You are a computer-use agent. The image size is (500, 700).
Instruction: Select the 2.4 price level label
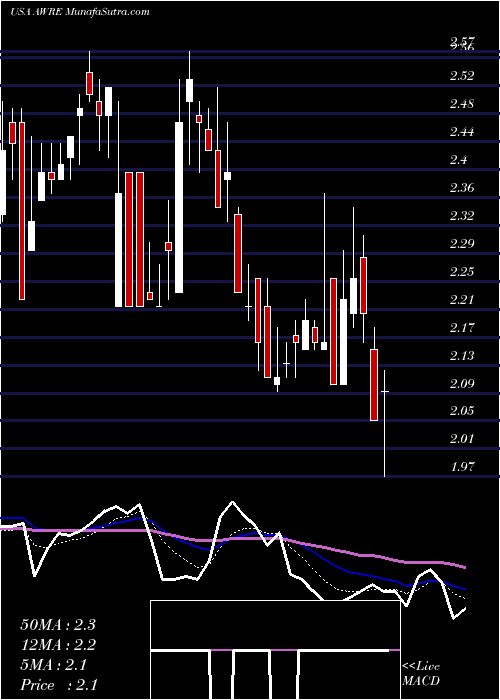tap(458, 159)
